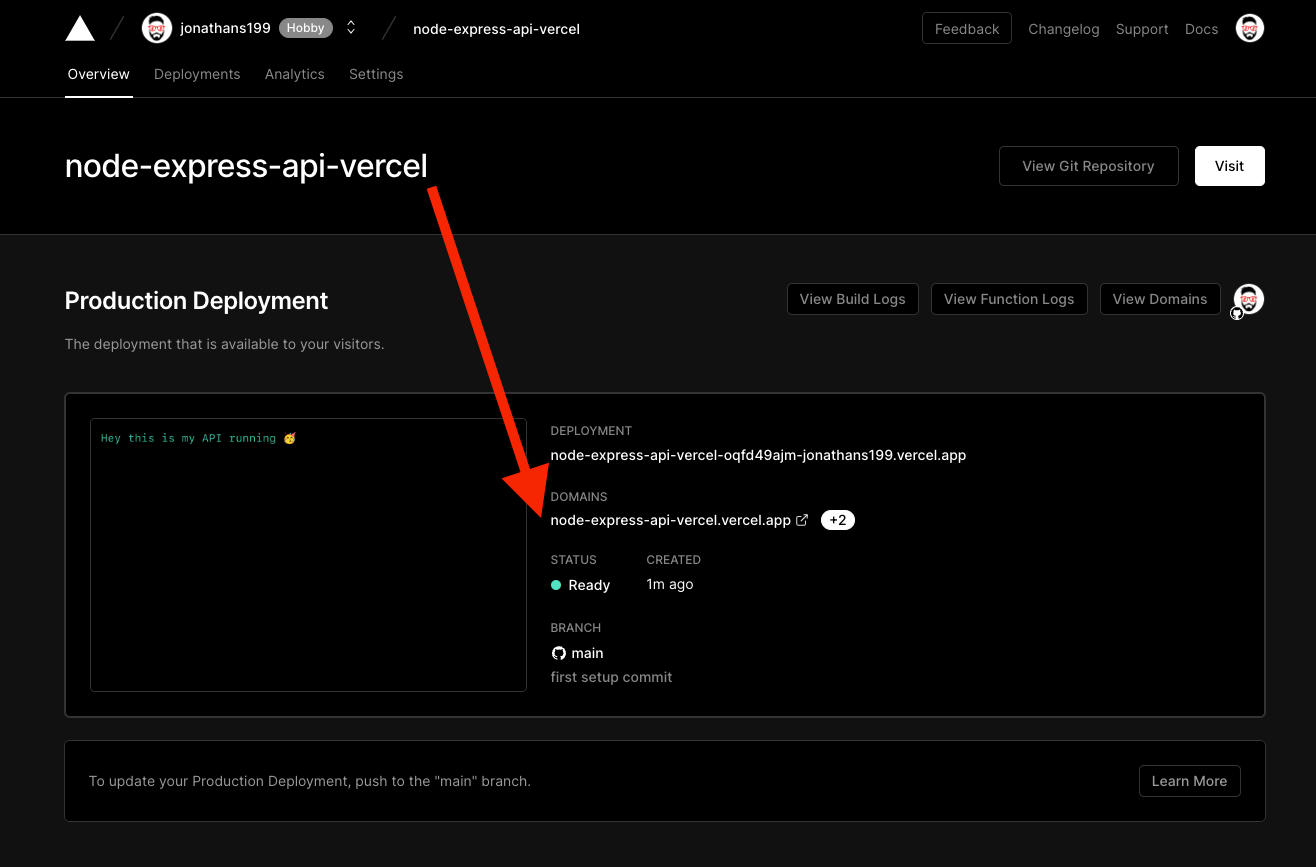Click the Vercel triangle logo
This screenshot has height=867, width=1316.
tap(79, 28)
